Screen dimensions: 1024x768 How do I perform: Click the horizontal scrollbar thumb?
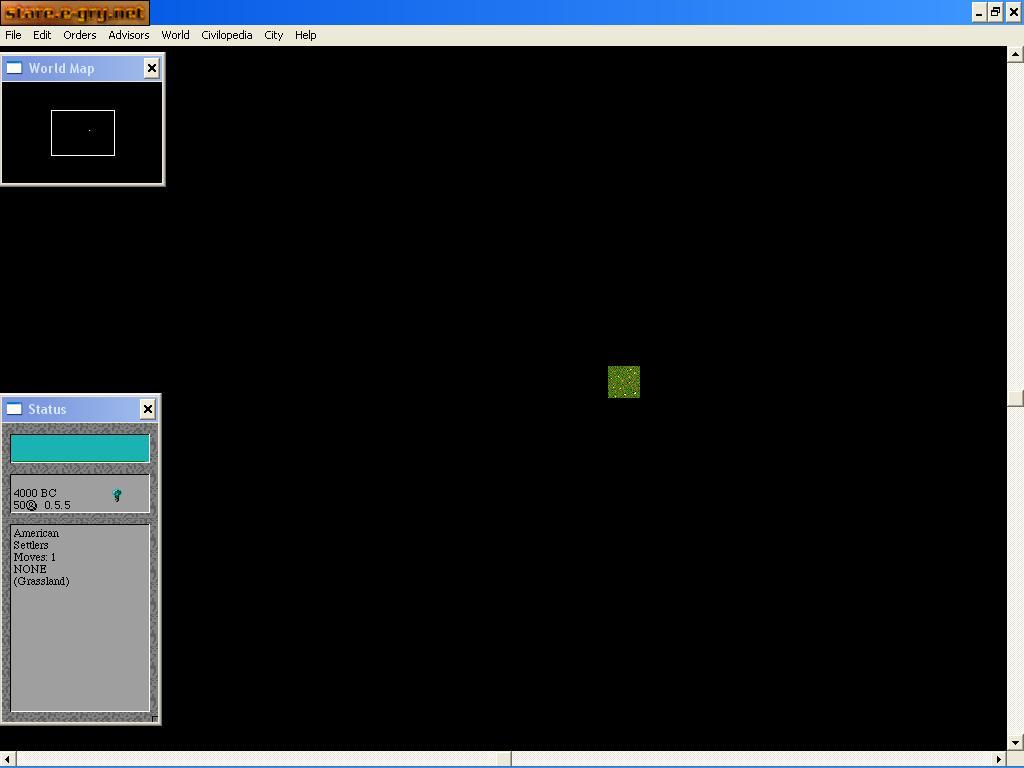click(504, 759)
